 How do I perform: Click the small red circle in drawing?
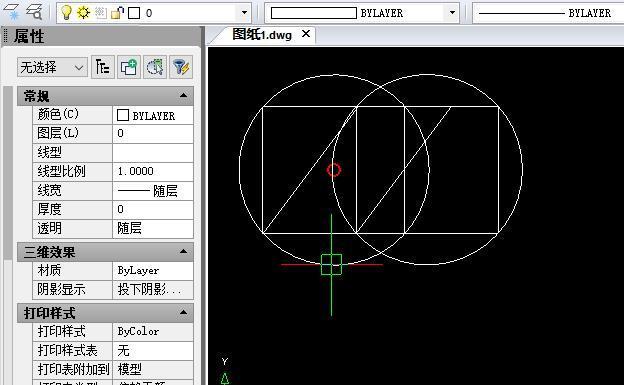(x=334, y=170)
